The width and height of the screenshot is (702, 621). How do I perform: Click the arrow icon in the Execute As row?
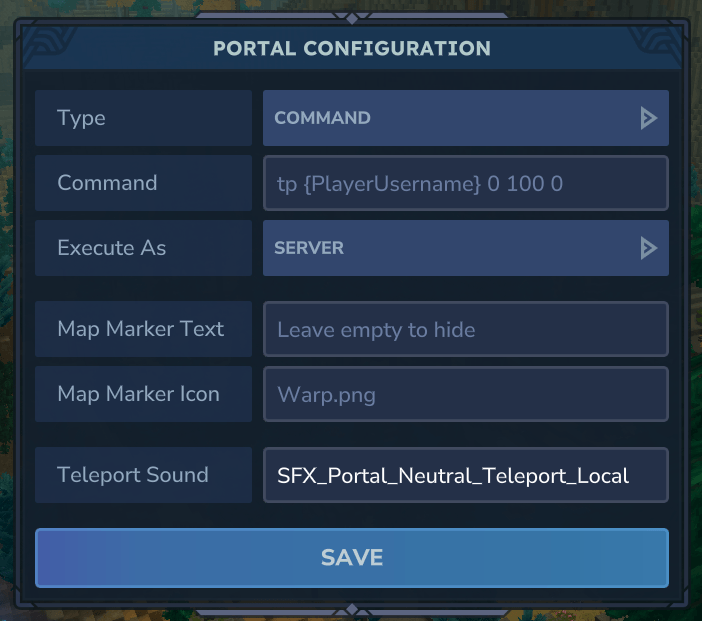[x=648, y=248]
